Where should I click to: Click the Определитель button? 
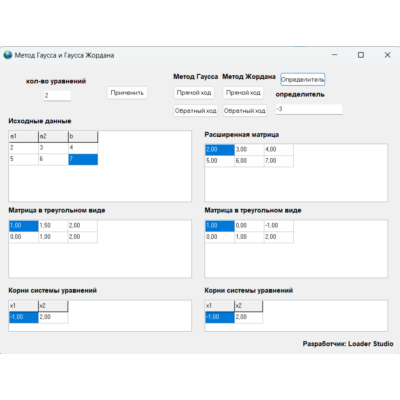[x=303, y=79]
